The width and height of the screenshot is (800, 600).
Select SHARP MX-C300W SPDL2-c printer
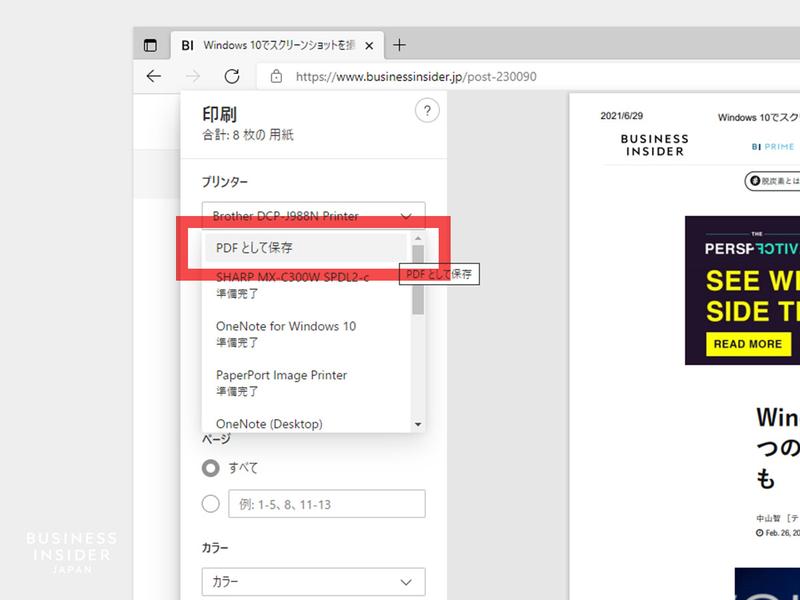click(x=290, y=278)
